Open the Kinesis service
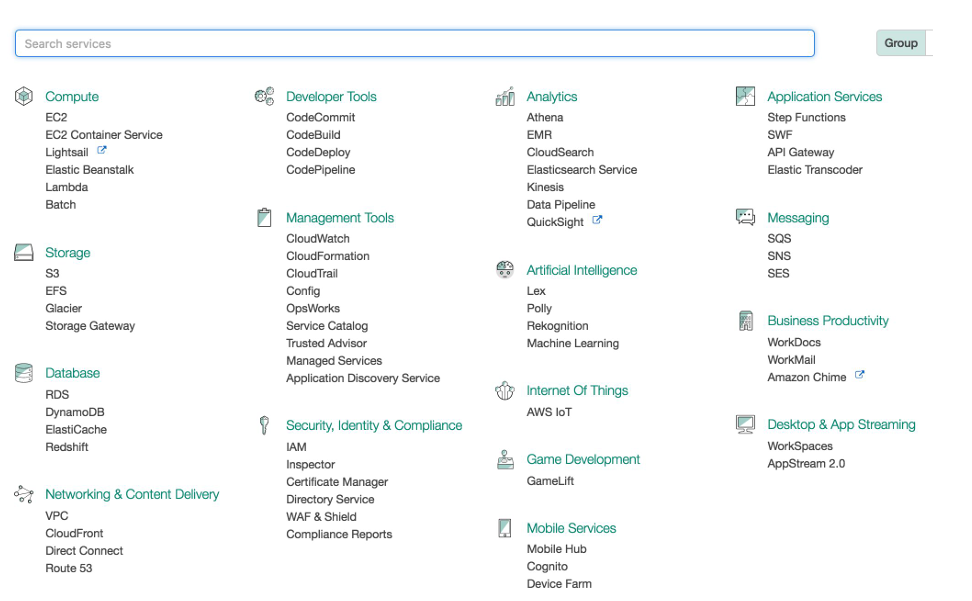Screen dimensions: 972x601 pos(545,186)
